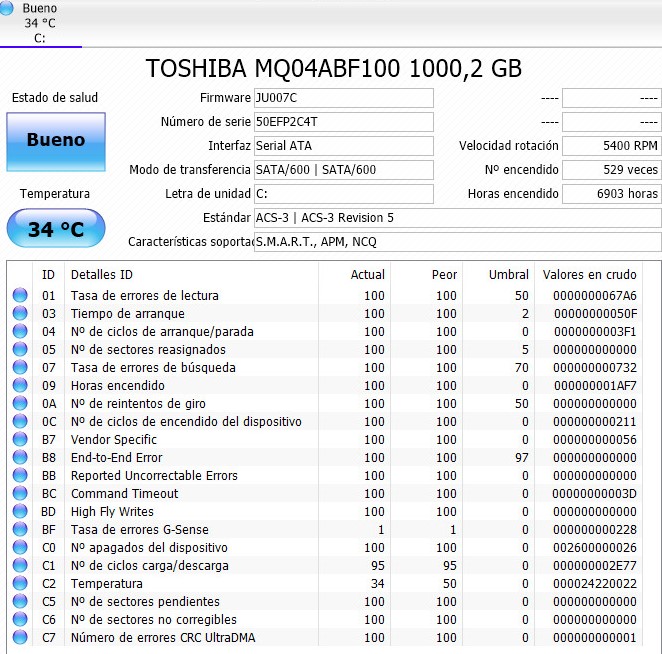Select the C: drive tab at top

click(40, 23)
